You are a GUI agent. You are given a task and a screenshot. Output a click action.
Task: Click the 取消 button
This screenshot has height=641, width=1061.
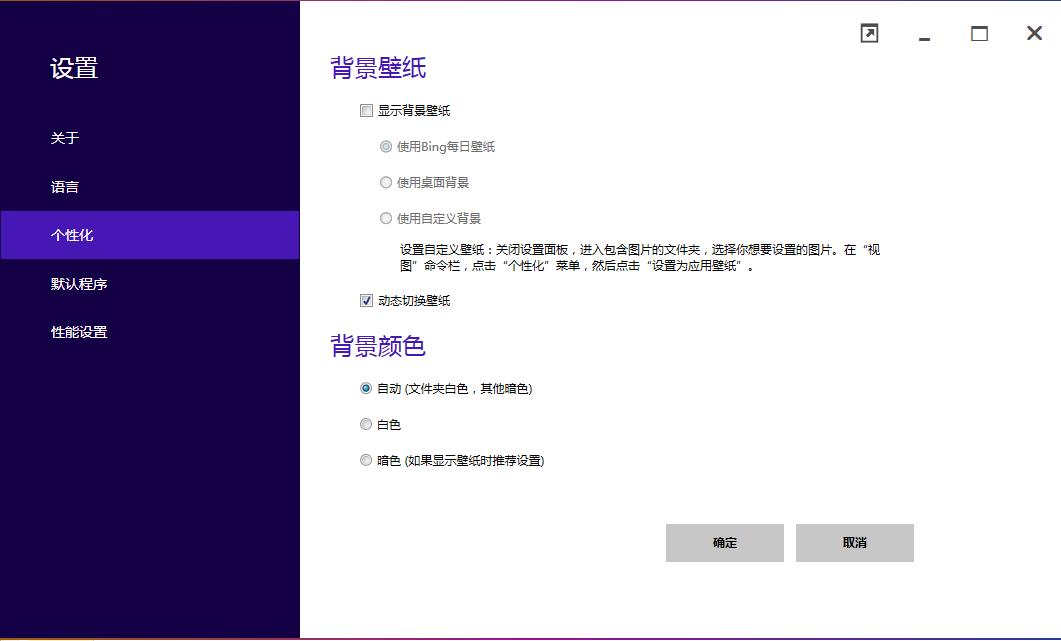point(854,543)
